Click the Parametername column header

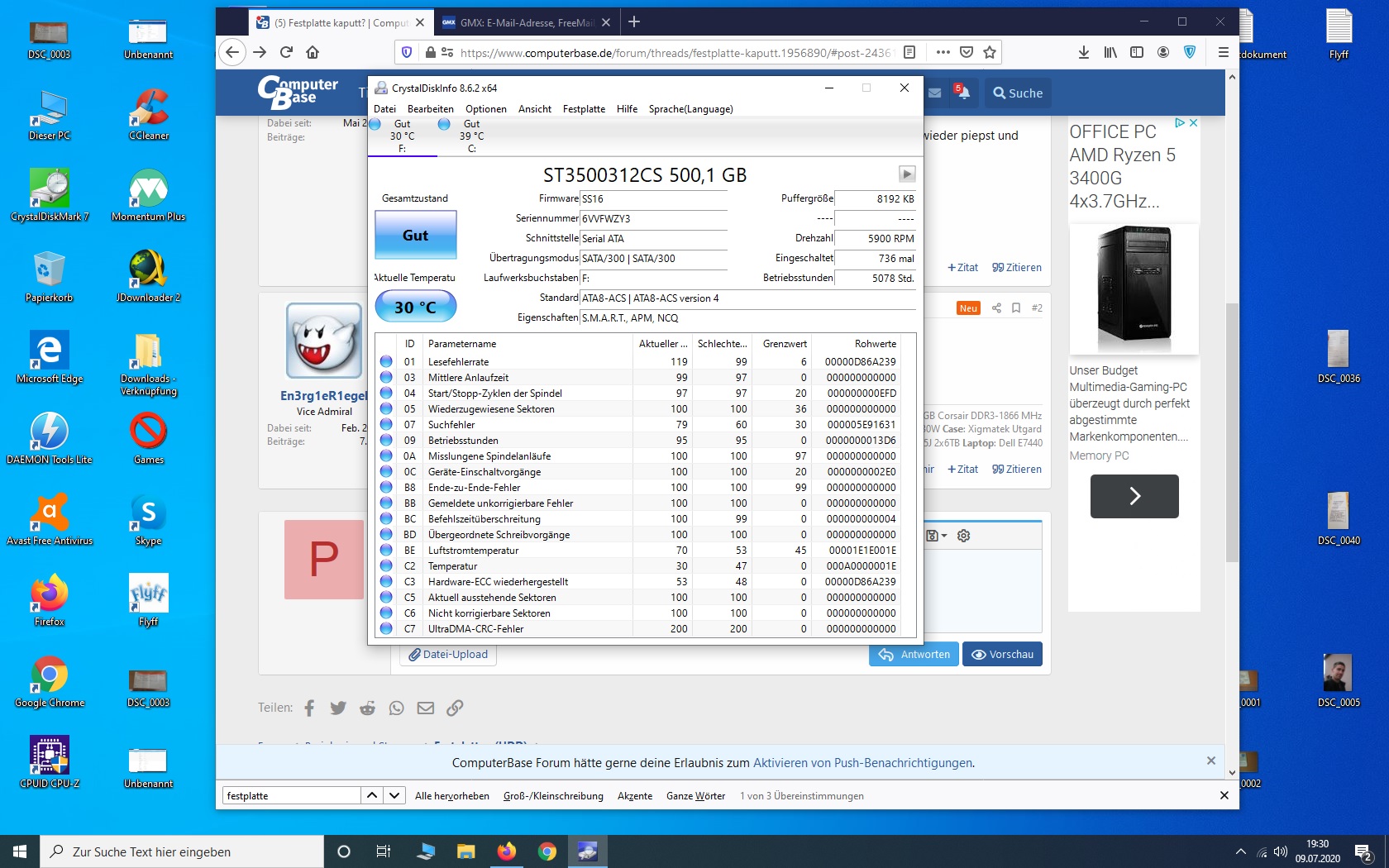pyautogui.click(x=528, y=344)
